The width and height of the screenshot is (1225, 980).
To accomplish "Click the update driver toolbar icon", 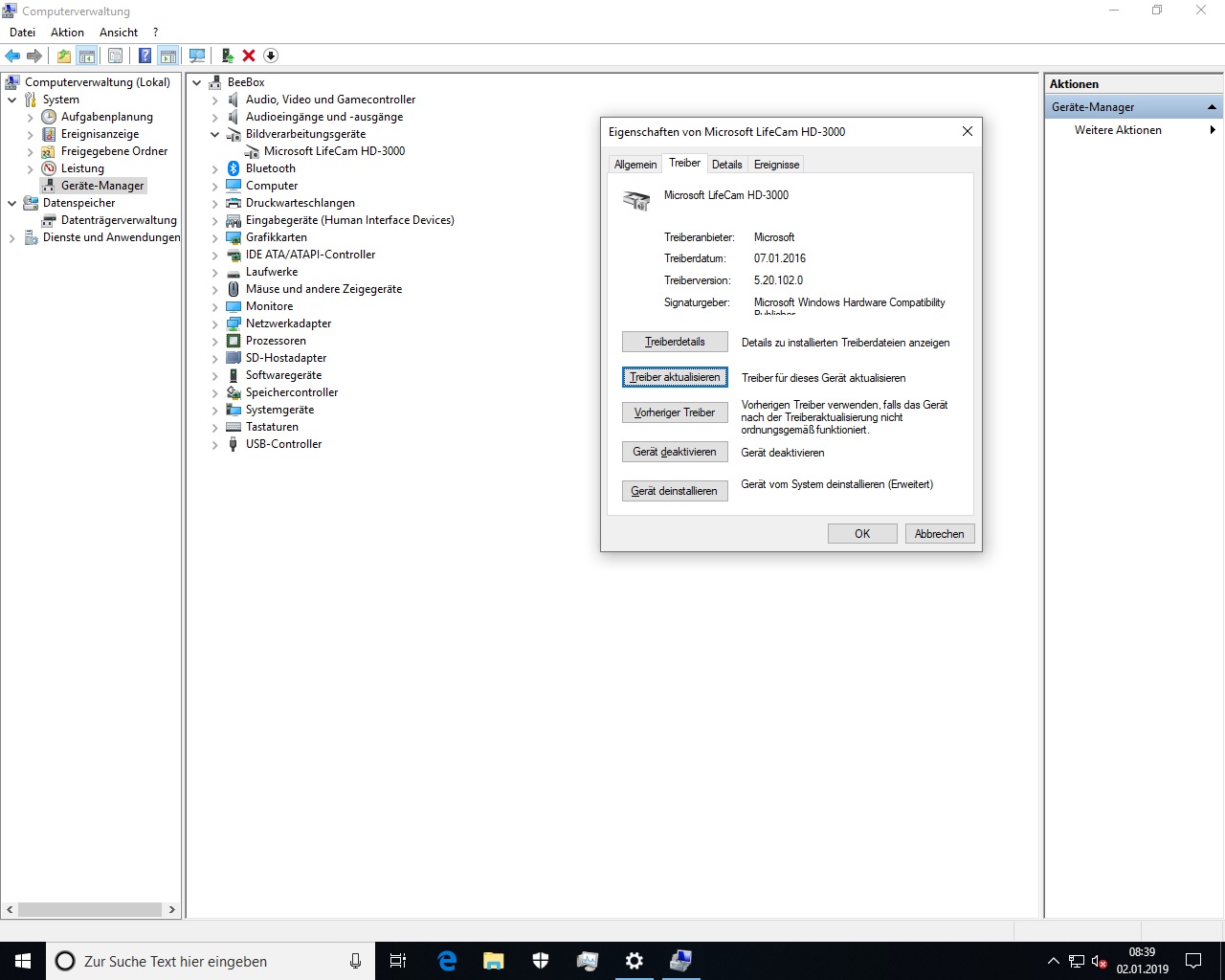I will (227, 56).
